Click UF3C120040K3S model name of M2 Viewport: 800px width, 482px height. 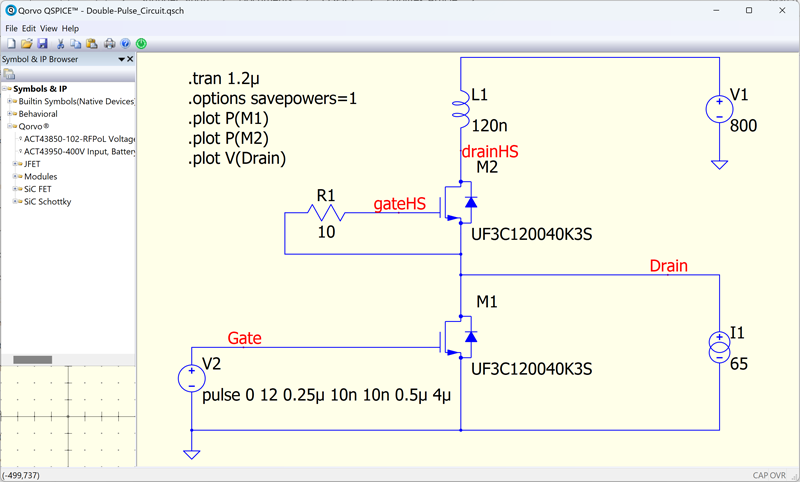coord(532,234)
